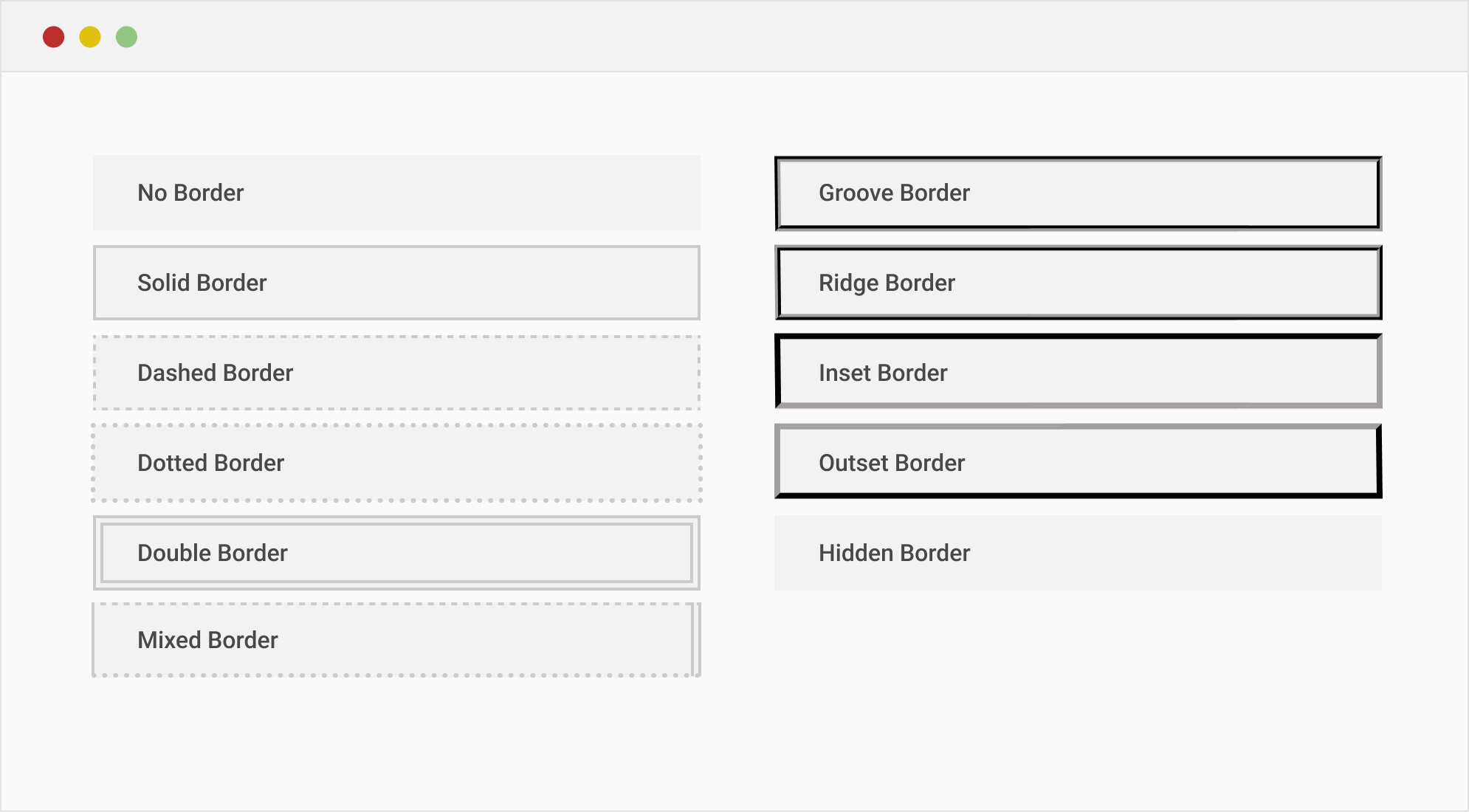
Task: Select the Dotted Border element
Action: pyautogui.click(x=396, y=463)
